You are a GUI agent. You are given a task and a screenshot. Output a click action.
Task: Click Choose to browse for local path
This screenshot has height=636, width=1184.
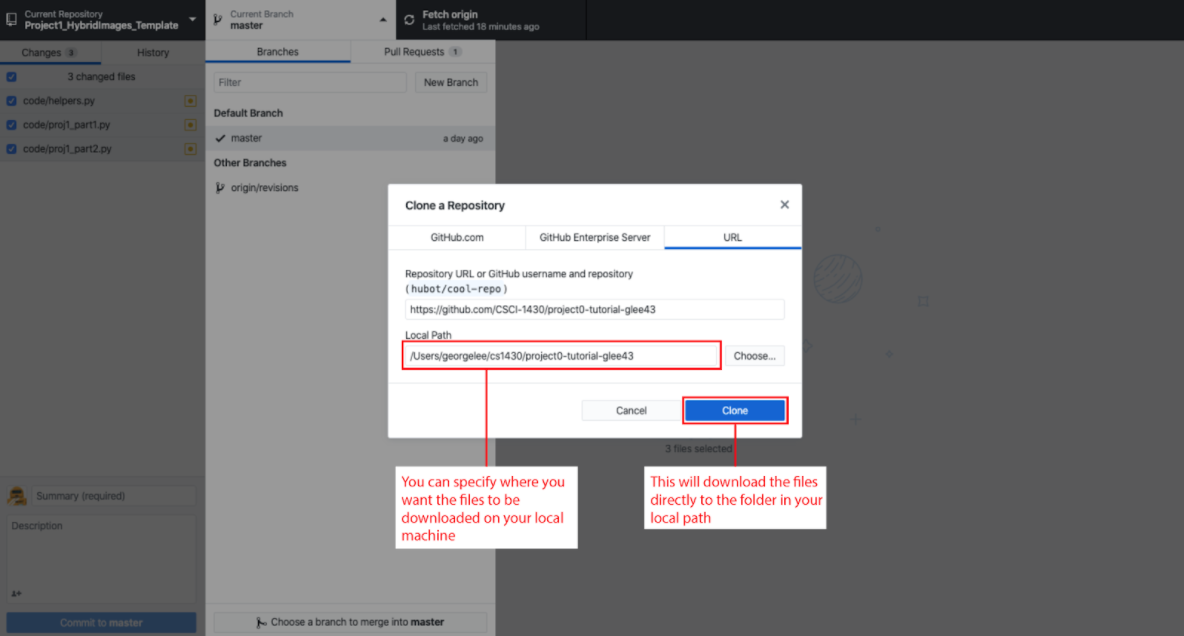[755, 355]
